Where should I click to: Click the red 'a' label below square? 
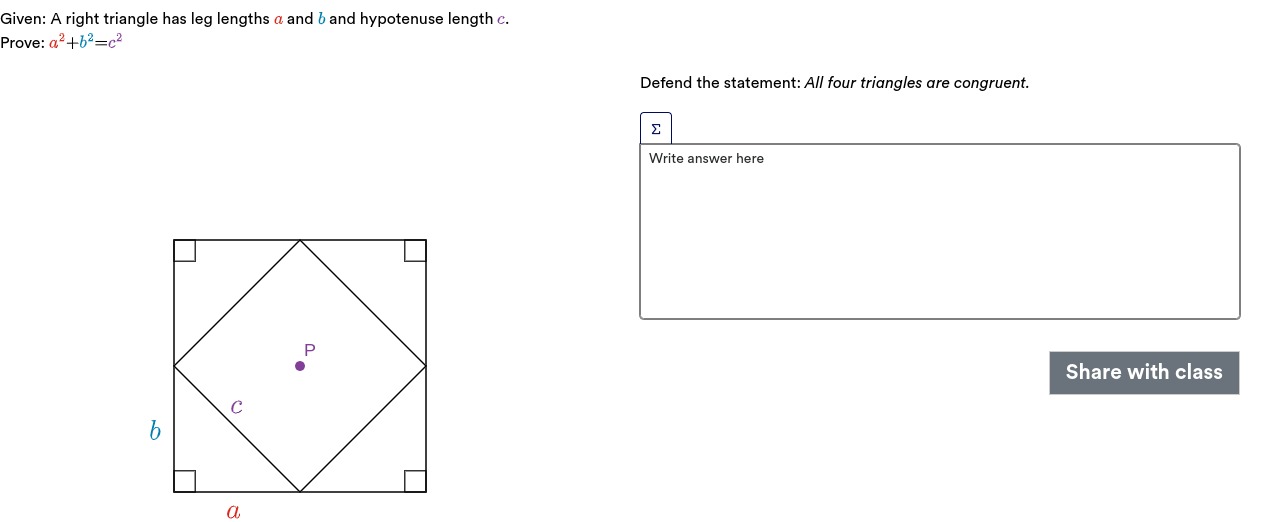click(233, 512)
